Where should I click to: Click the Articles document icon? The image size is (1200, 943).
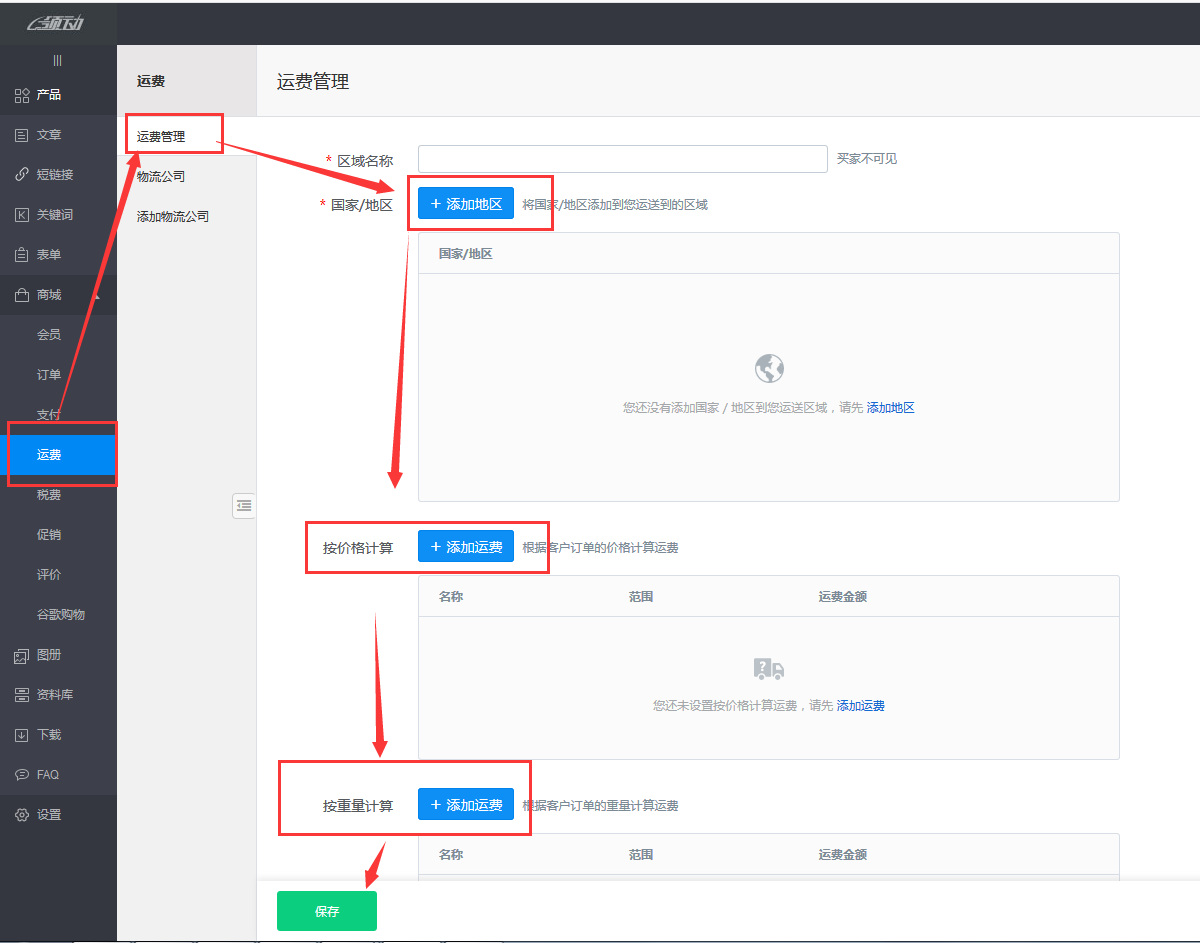[22, 135]
